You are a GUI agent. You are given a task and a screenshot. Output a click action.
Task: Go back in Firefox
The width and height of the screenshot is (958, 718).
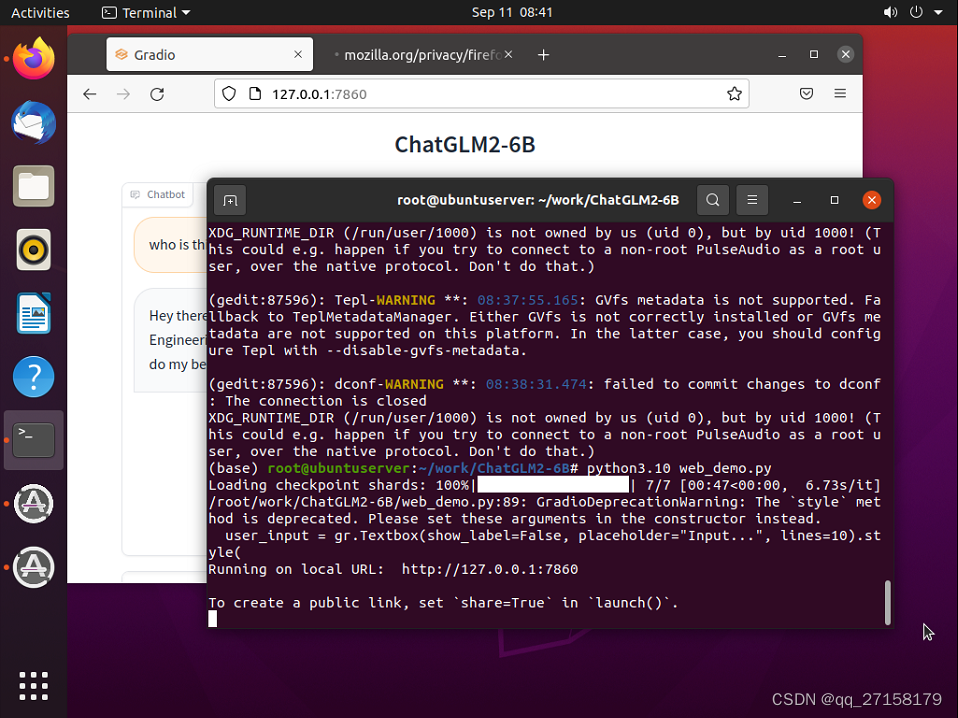click(x=90, y=94)
